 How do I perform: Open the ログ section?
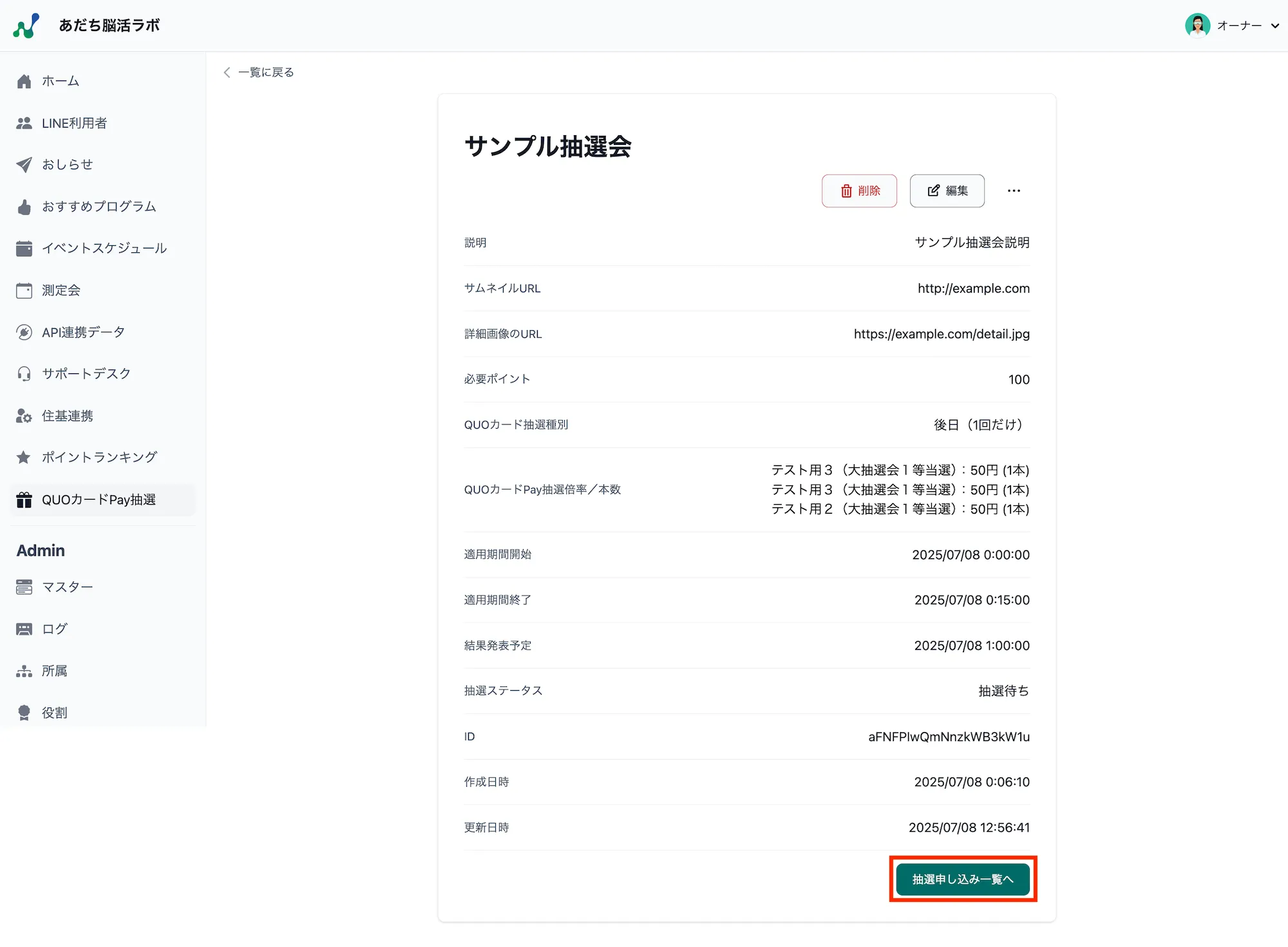pyautogui.click(x=24, y=628)
